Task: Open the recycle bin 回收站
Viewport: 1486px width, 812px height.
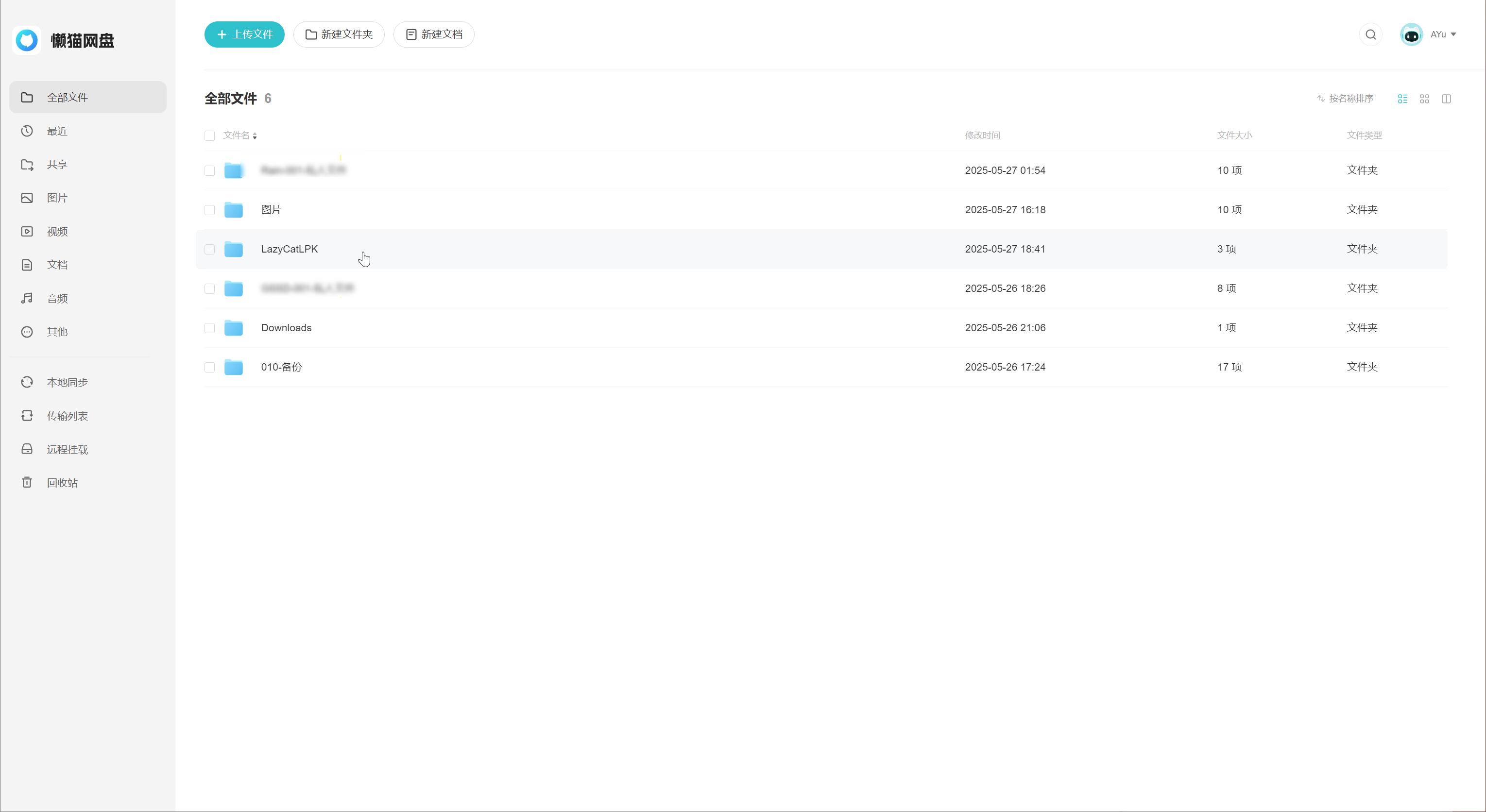Action: (x=62, y=483)
